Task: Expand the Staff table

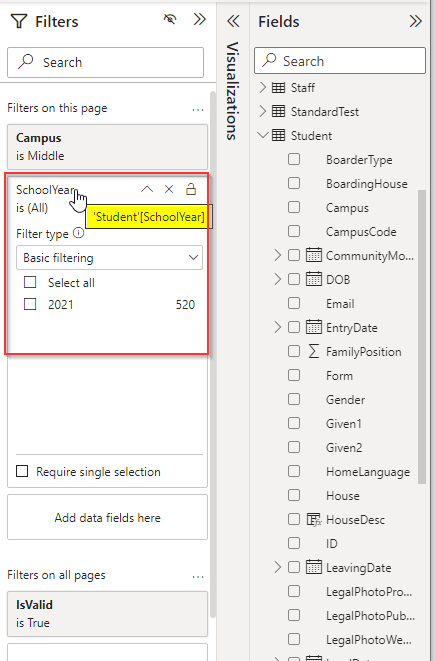Action: click(263, 87)
